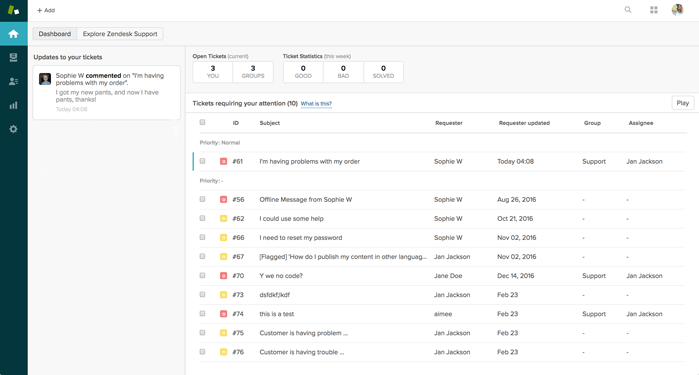Open Admin settings gear icon
This screenshot has height=375, width=699.
[13, 129]
